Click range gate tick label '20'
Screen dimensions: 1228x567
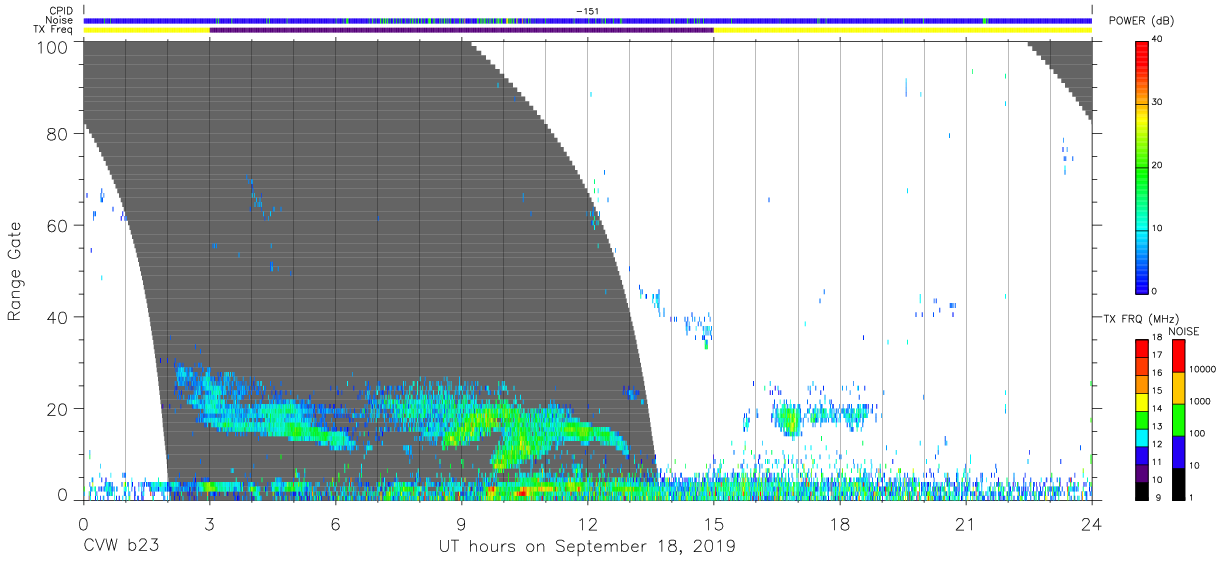(58, 409)
